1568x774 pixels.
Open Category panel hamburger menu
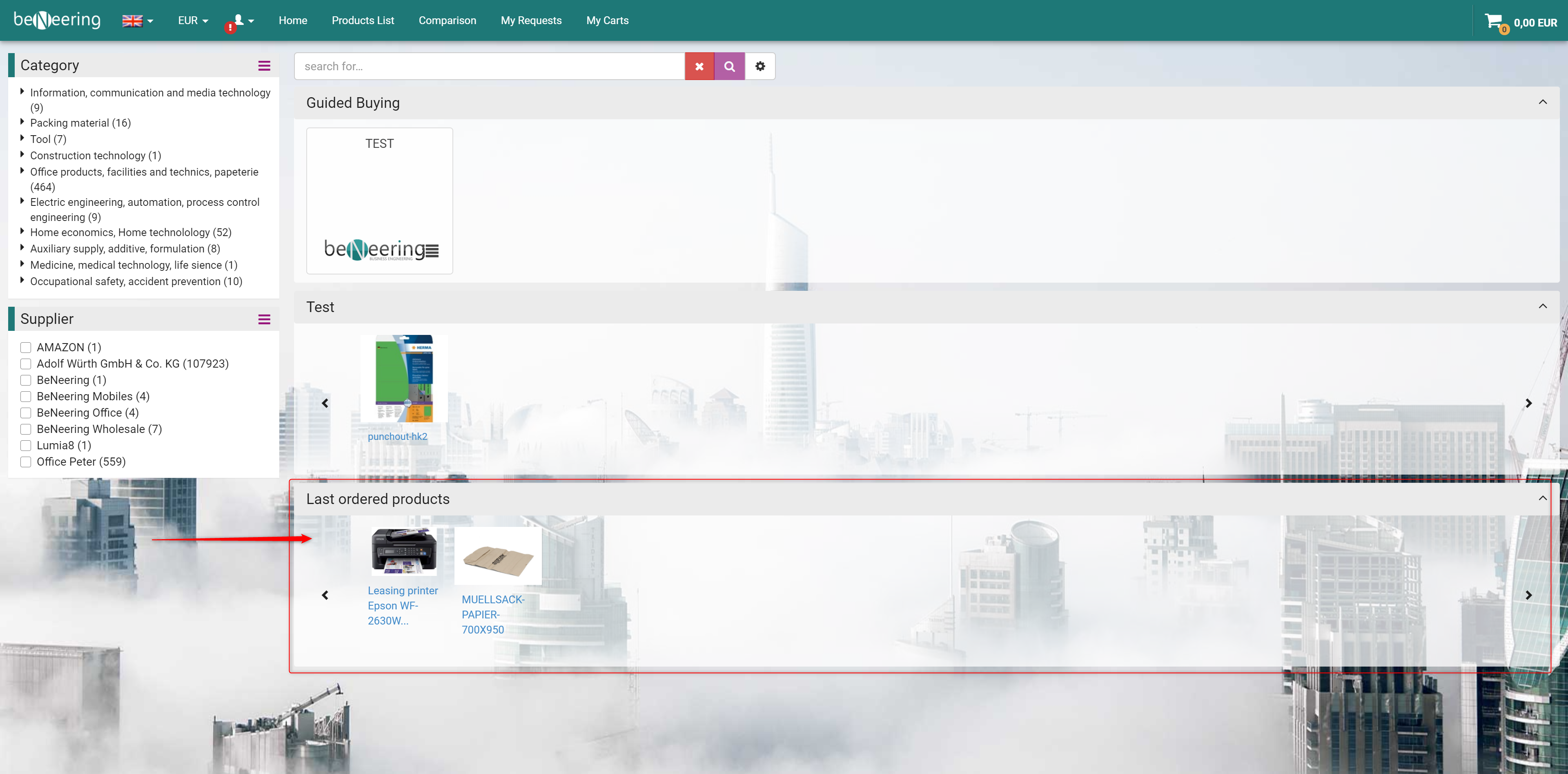coord(264,66)
